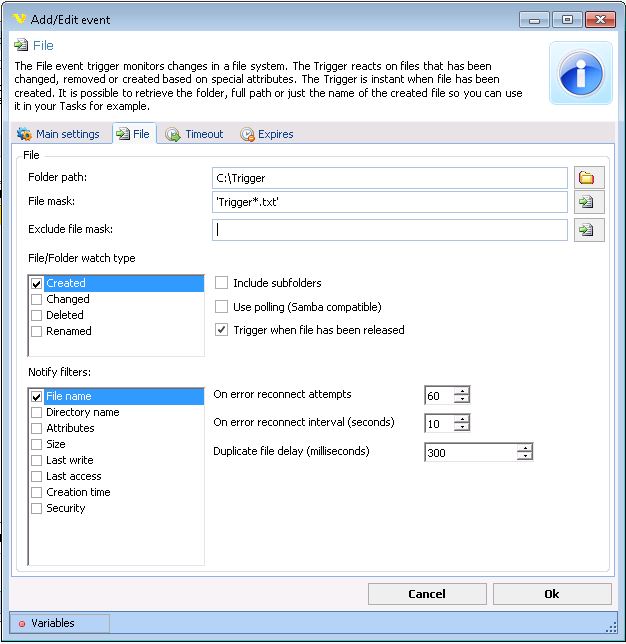Click the red Variables icon in status bar
The height and width of the screenshot is (644, 626).
22,624
